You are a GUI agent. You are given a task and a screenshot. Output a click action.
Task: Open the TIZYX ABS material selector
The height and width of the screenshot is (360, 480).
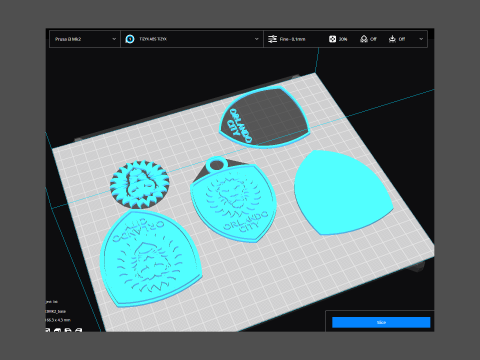point(192,39)
